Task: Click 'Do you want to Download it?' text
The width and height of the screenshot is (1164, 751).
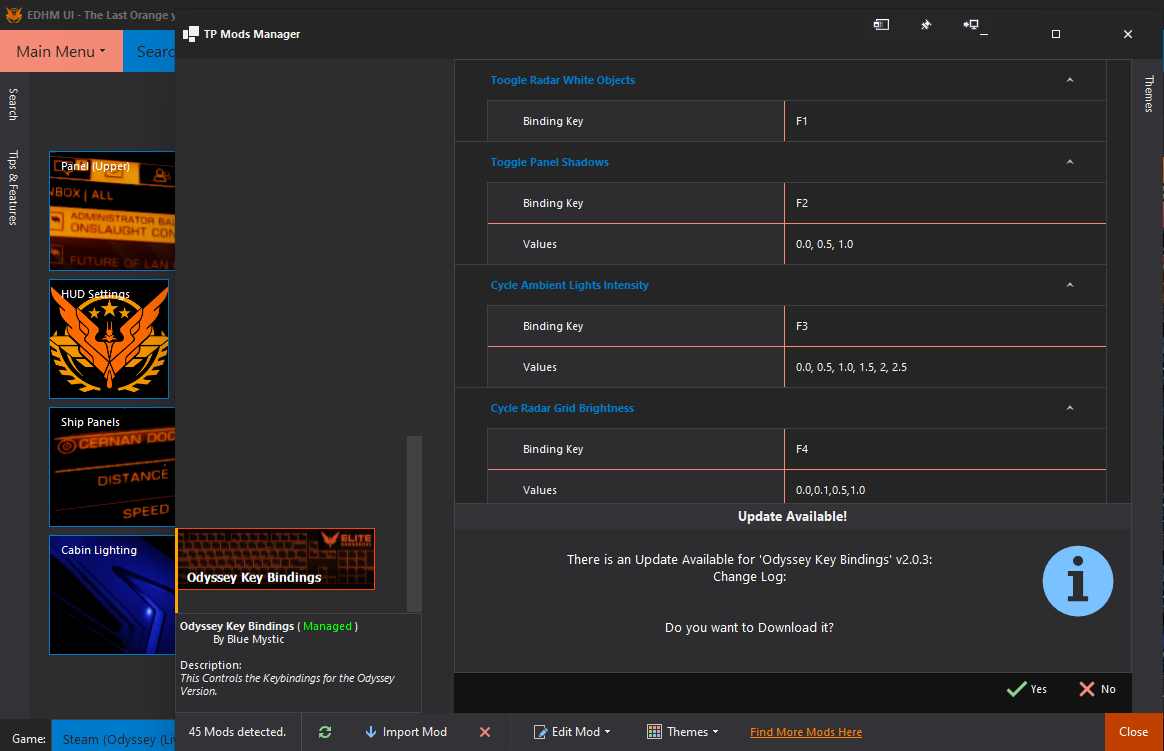Action: pyautogui.click(x=749, y=628)
